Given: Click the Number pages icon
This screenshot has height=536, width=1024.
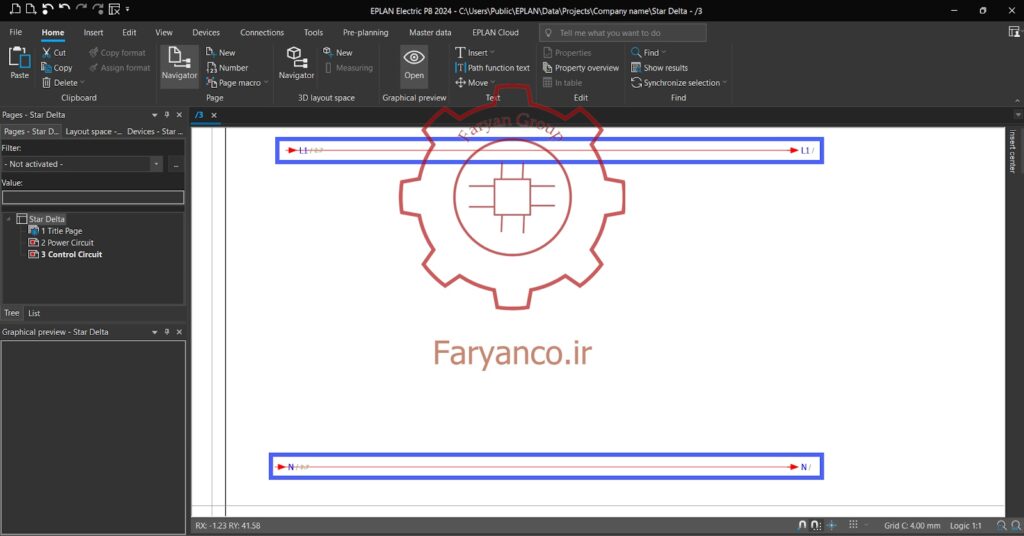Looking at the screenshot, I should (x=212, y=67).
